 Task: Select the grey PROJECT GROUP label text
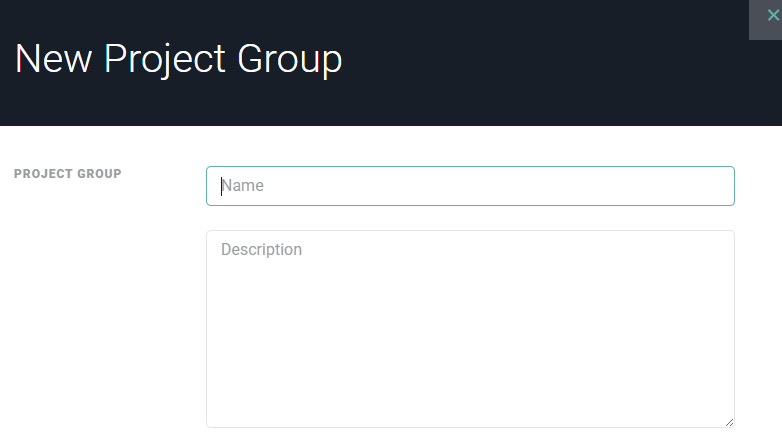tap(68, 174)
